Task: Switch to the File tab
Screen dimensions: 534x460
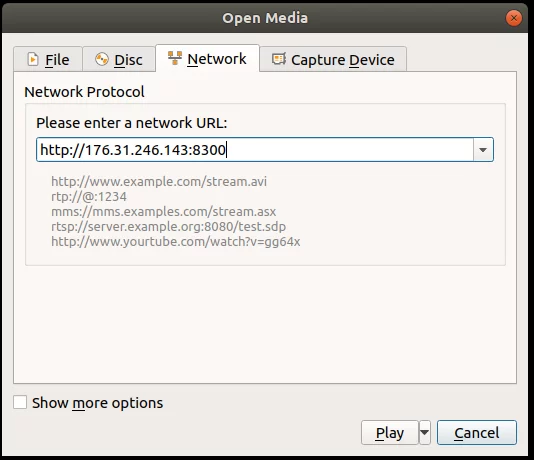Action: pyautogui.click(x=48, y=59)
